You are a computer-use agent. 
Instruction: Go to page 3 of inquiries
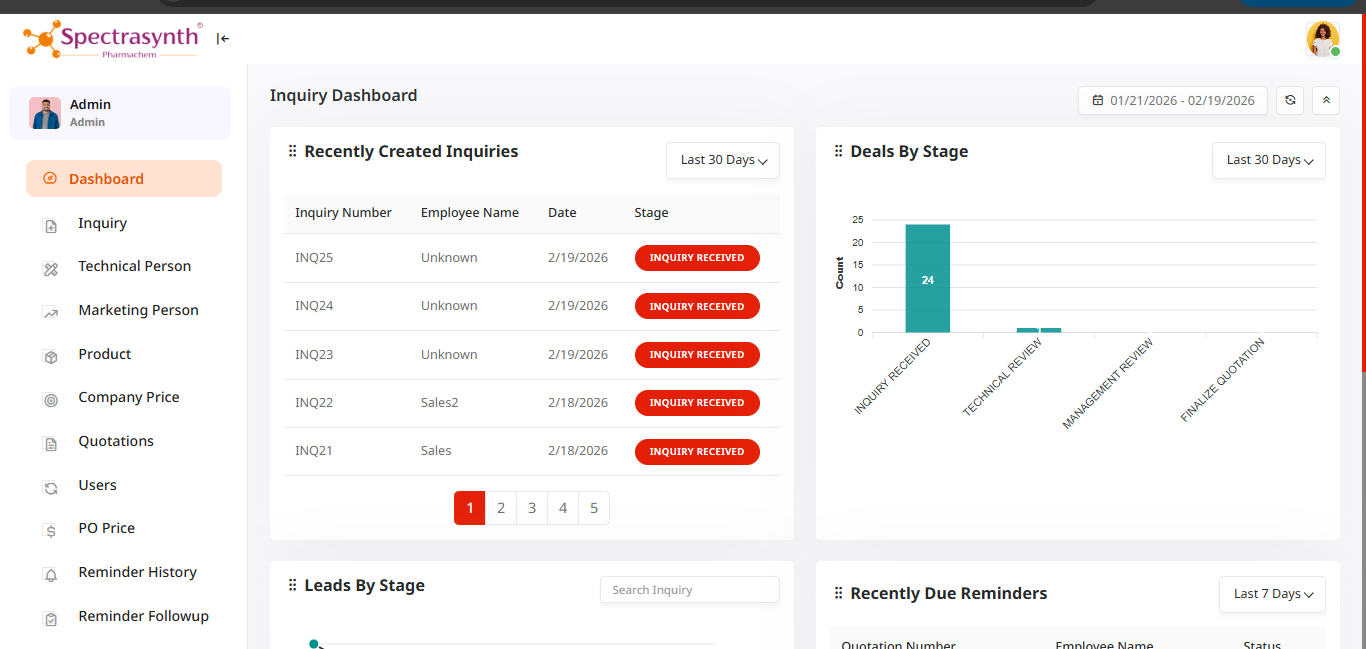click(532, 508)
